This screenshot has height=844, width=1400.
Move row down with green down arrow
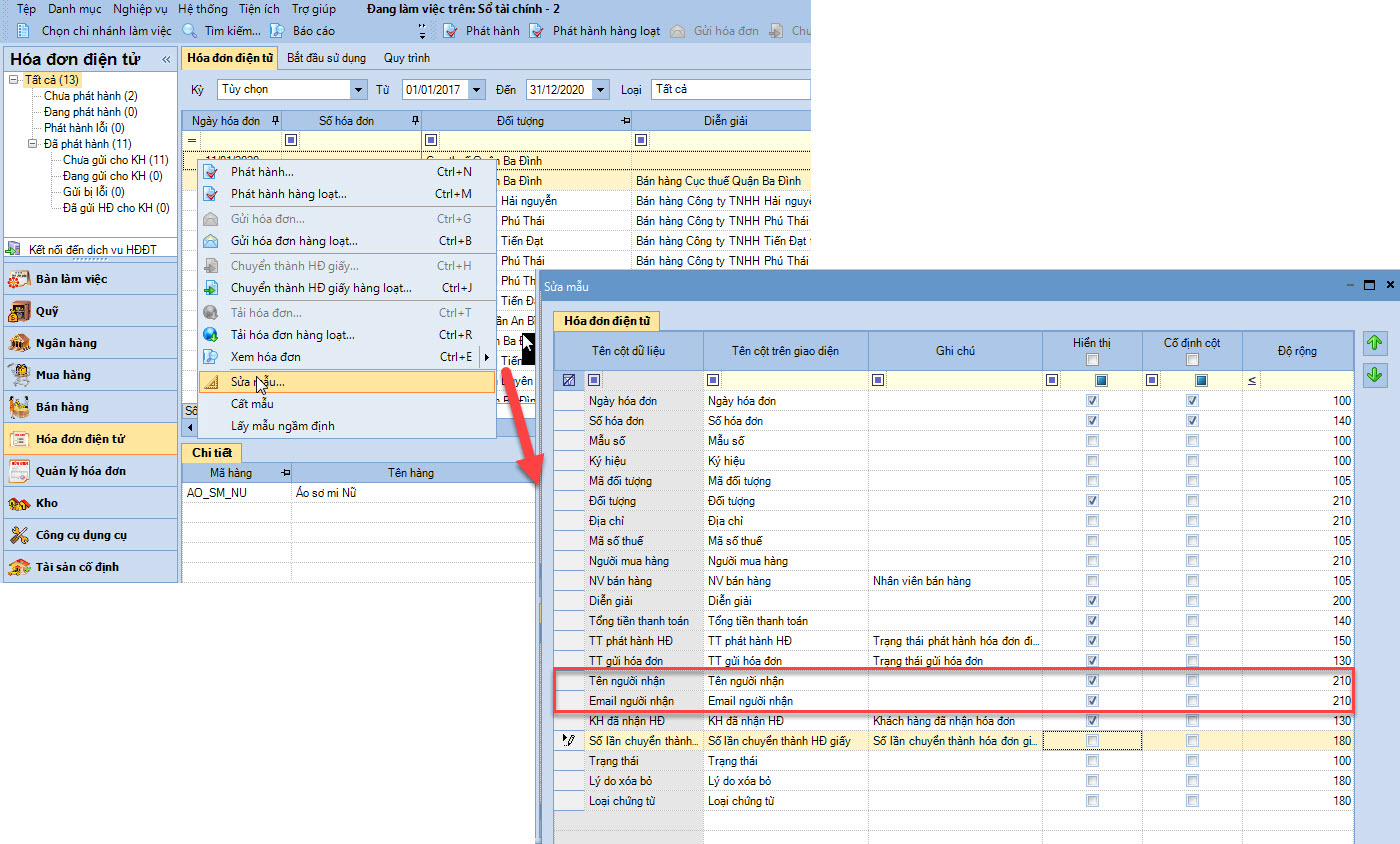click(1375, 375)
